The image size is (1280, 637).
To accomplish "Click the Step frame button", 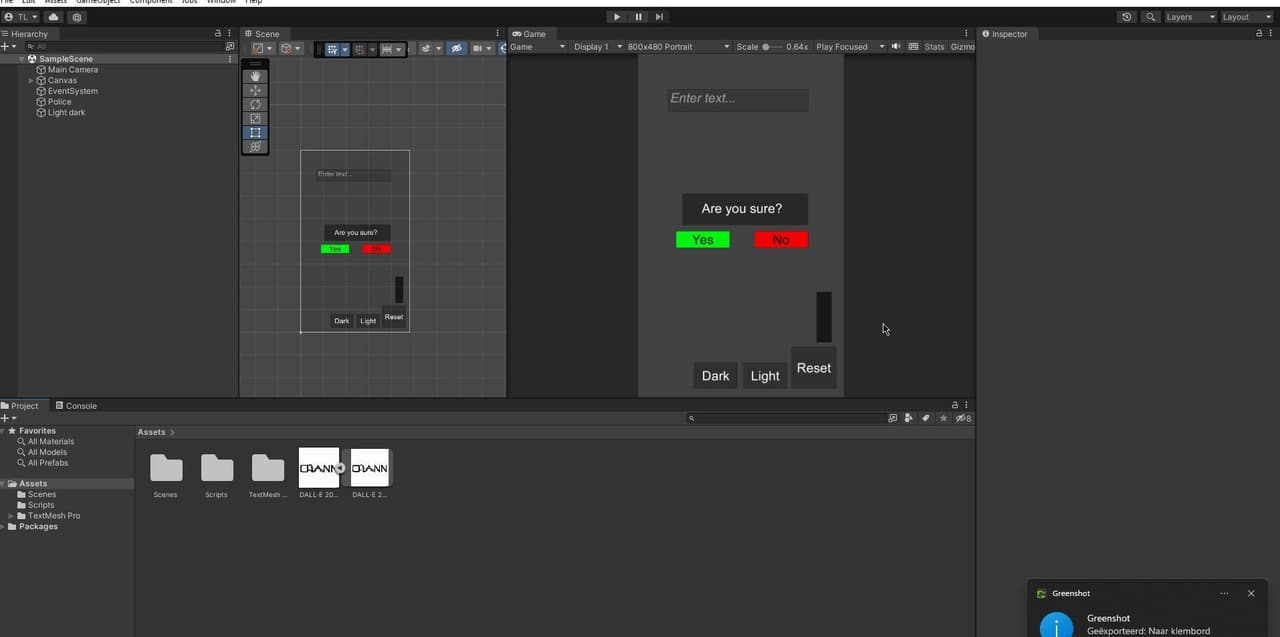I will [x=659, y=17].
